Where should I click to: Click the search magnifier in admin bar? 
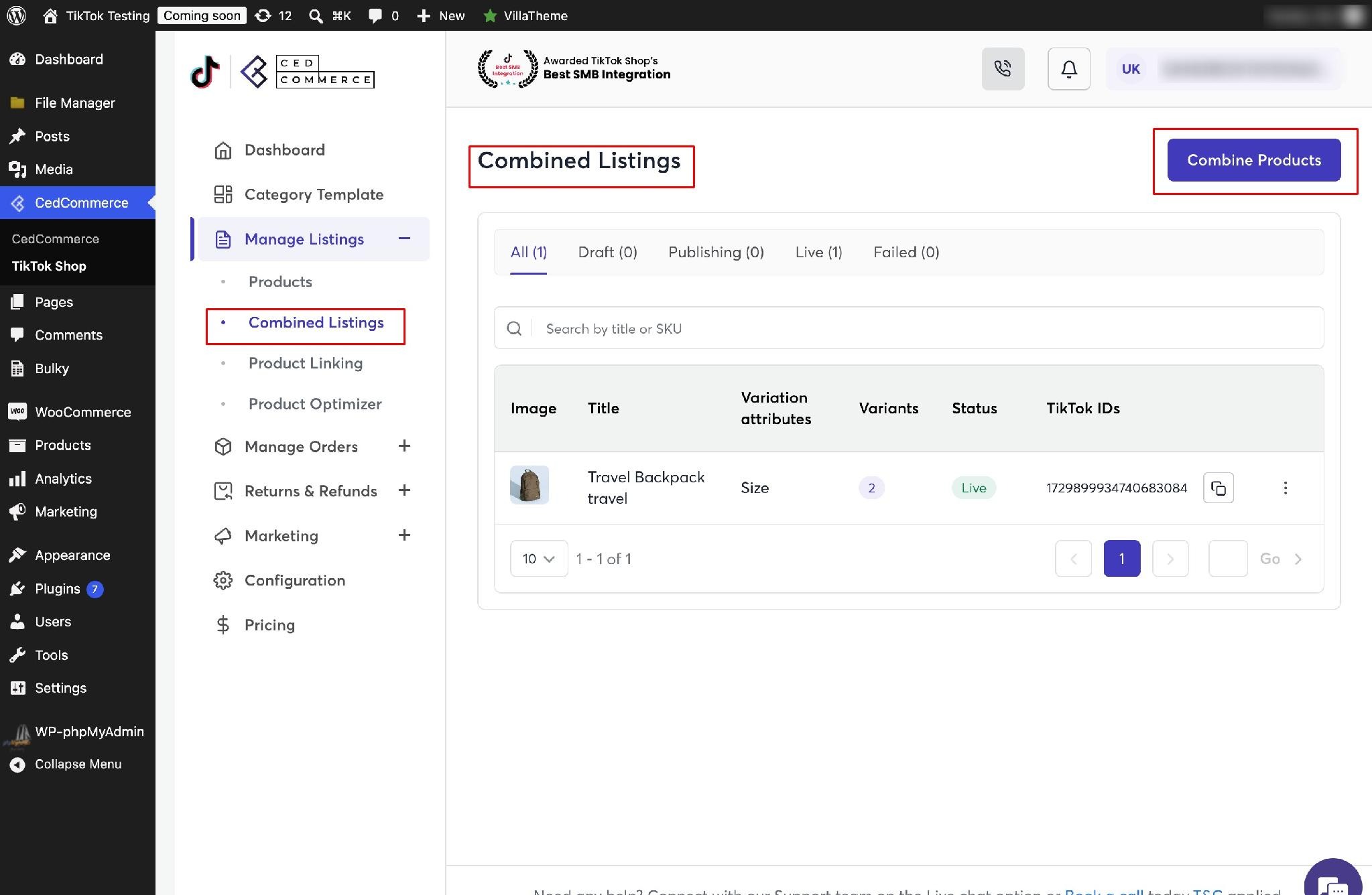tap(316, 15)
